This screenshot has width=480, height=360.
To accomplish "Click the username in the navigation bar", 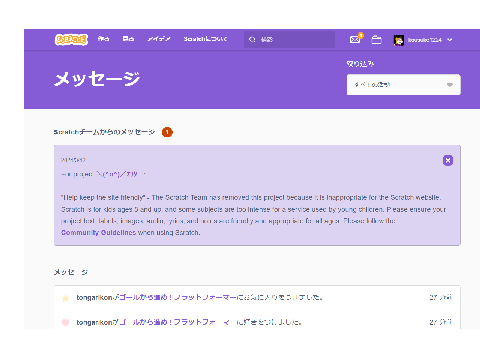I will [x=425, y=40].
